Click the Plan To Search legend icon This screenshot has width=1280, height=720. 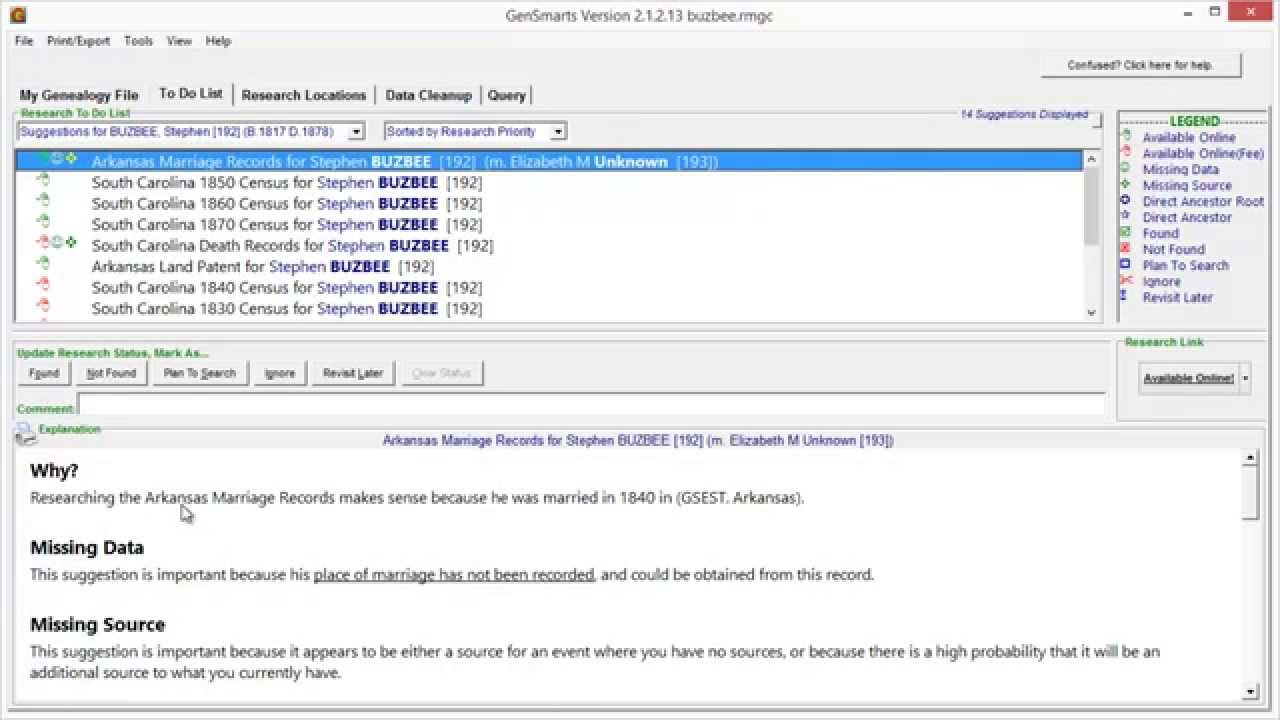1125,265
